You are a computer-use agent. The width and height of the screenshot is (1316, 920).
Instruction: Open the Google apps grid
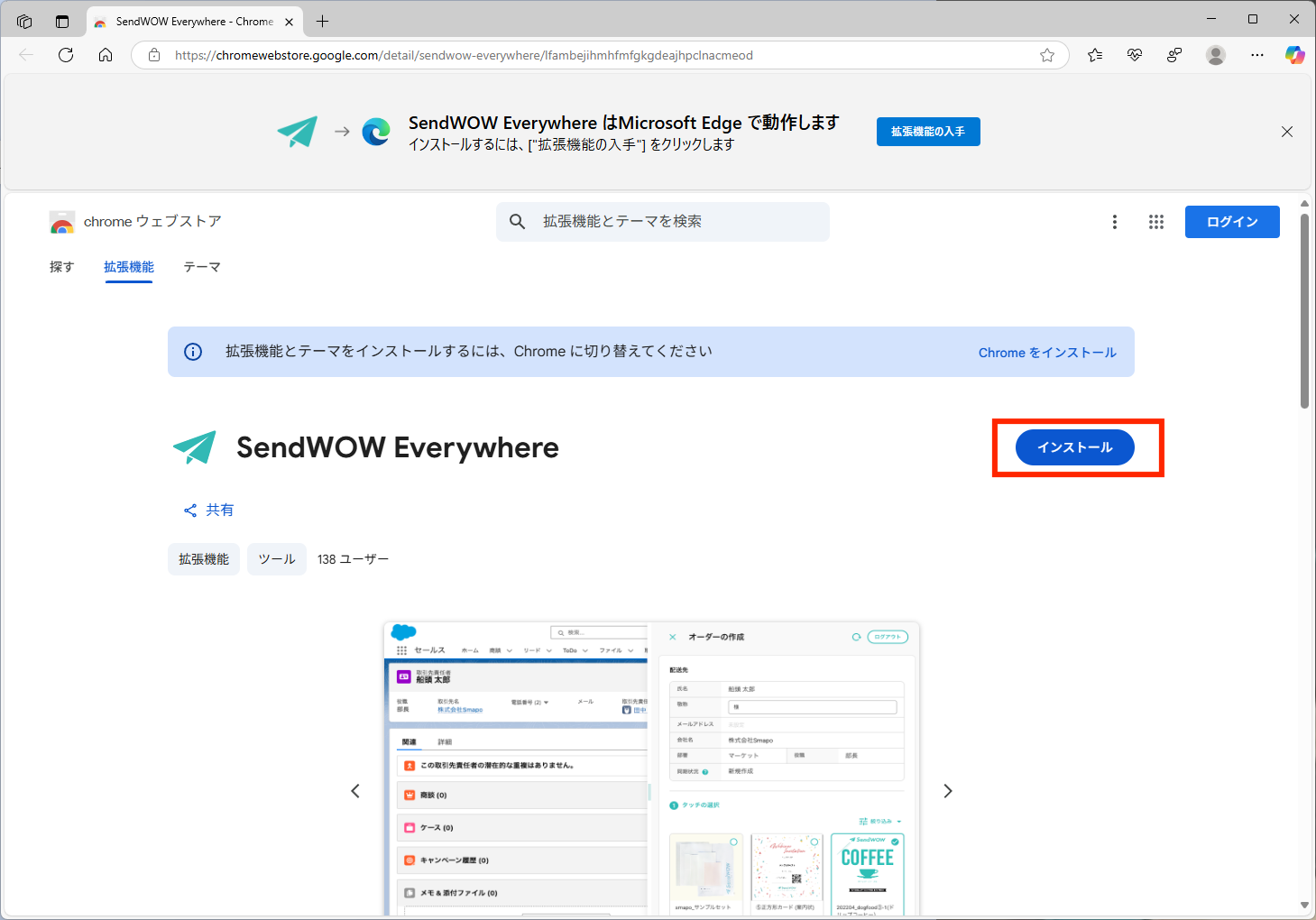pyautogui.click(x=1156, y=222)
